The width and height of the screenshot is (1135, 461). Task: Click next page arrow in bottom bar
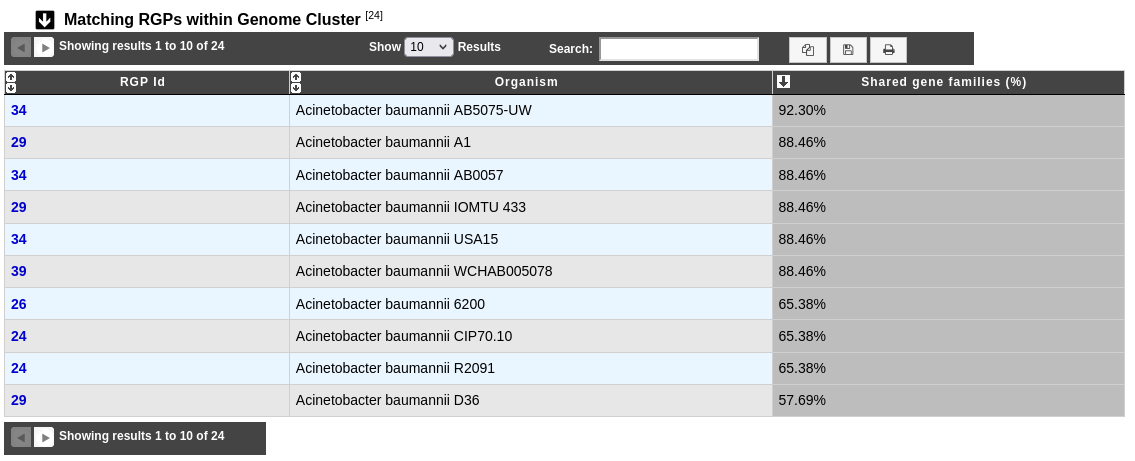(44, 437)
